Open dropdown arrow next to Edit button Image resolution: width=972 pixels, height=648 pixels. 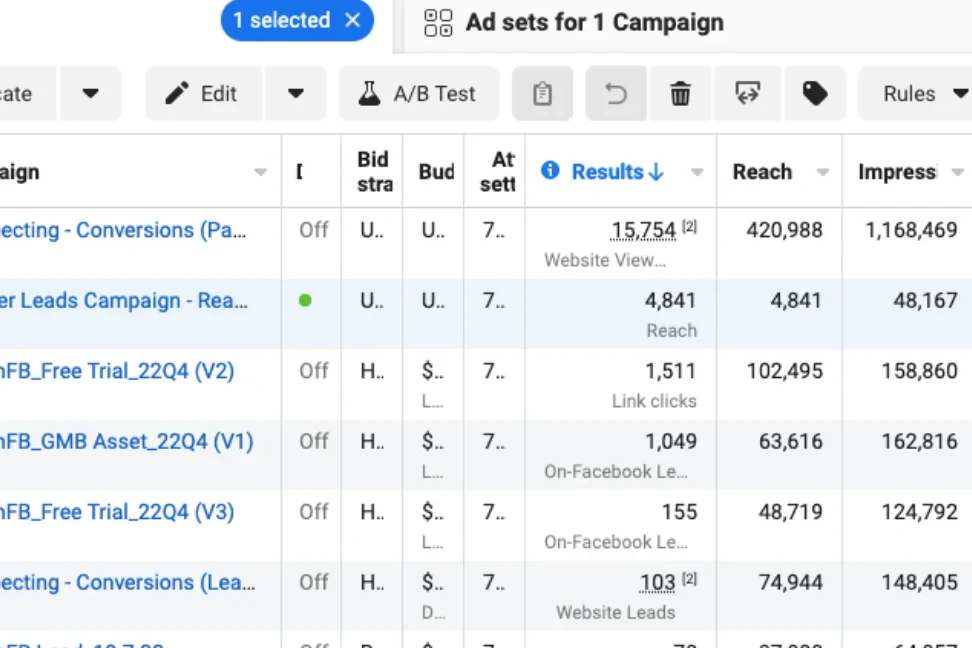click(x=295, y=94)
